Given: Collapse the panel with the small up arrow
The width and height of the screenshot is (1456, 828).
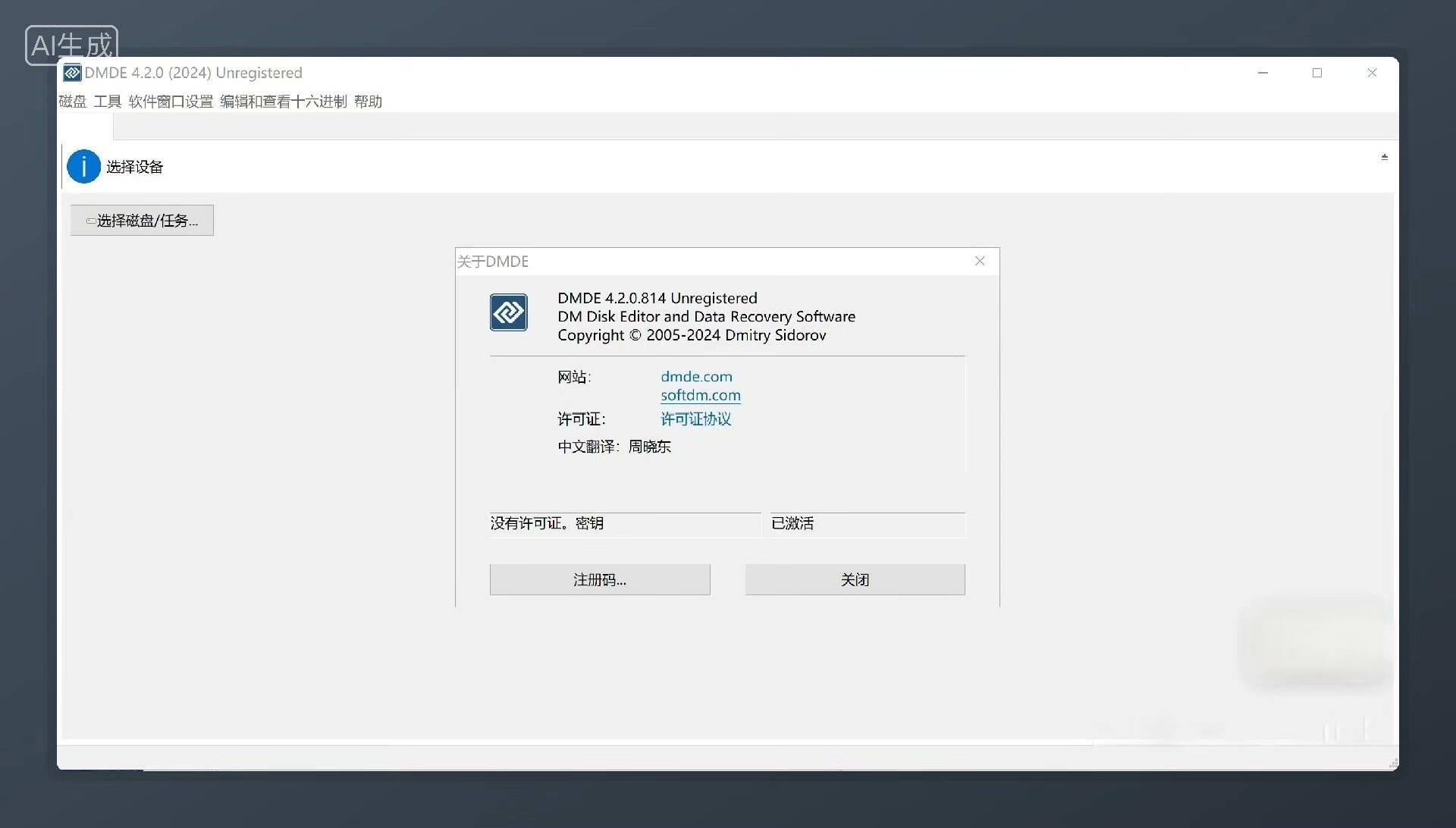Looking at the screenshot, I should click(1384, 157).
